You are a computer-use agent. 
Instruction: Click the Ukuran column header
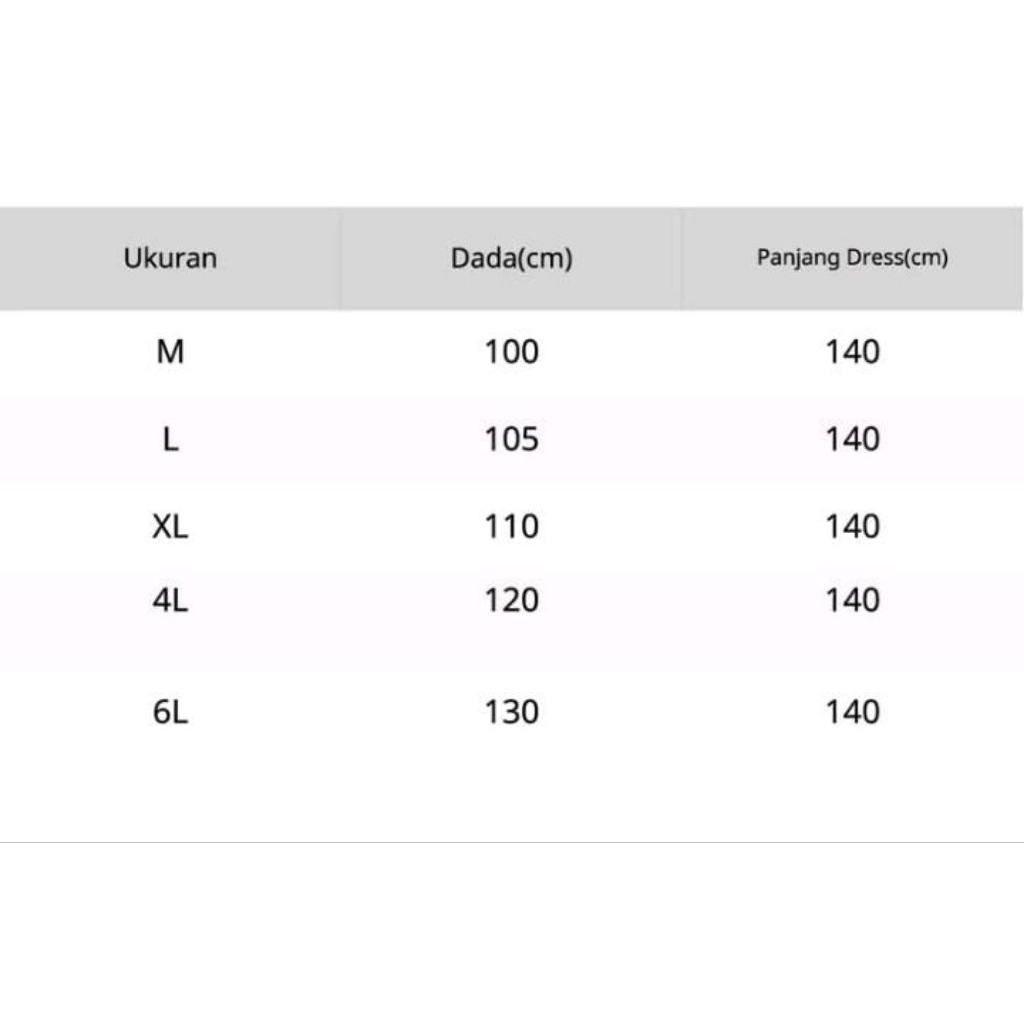(170, 258)
